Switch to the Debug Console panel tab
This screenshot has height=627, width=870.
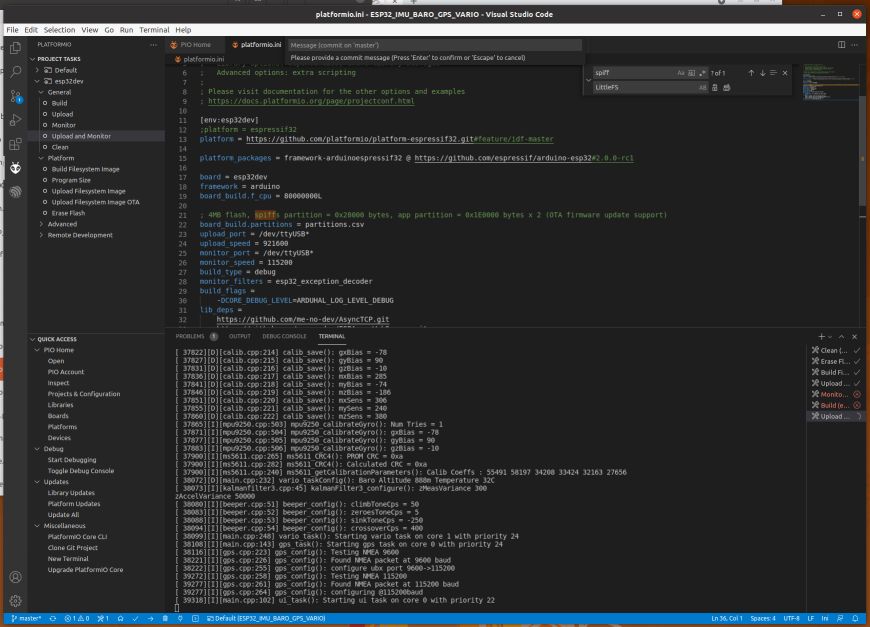[284, 336]
